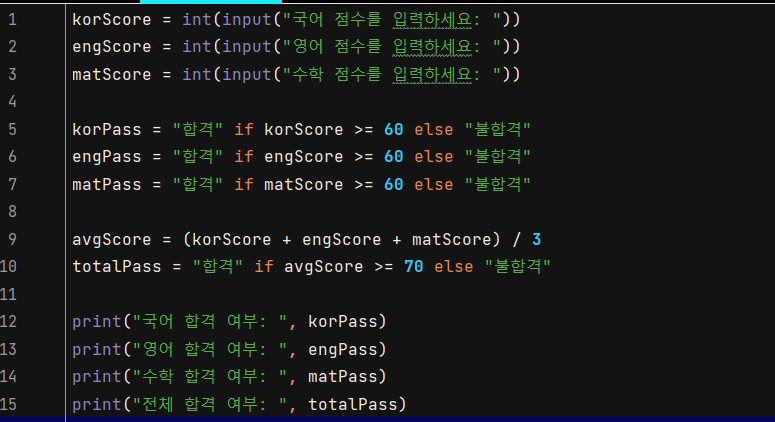Click avgScore variable at start of line 9
This screenshot has width=775, height=422.
tap(112, 240)
